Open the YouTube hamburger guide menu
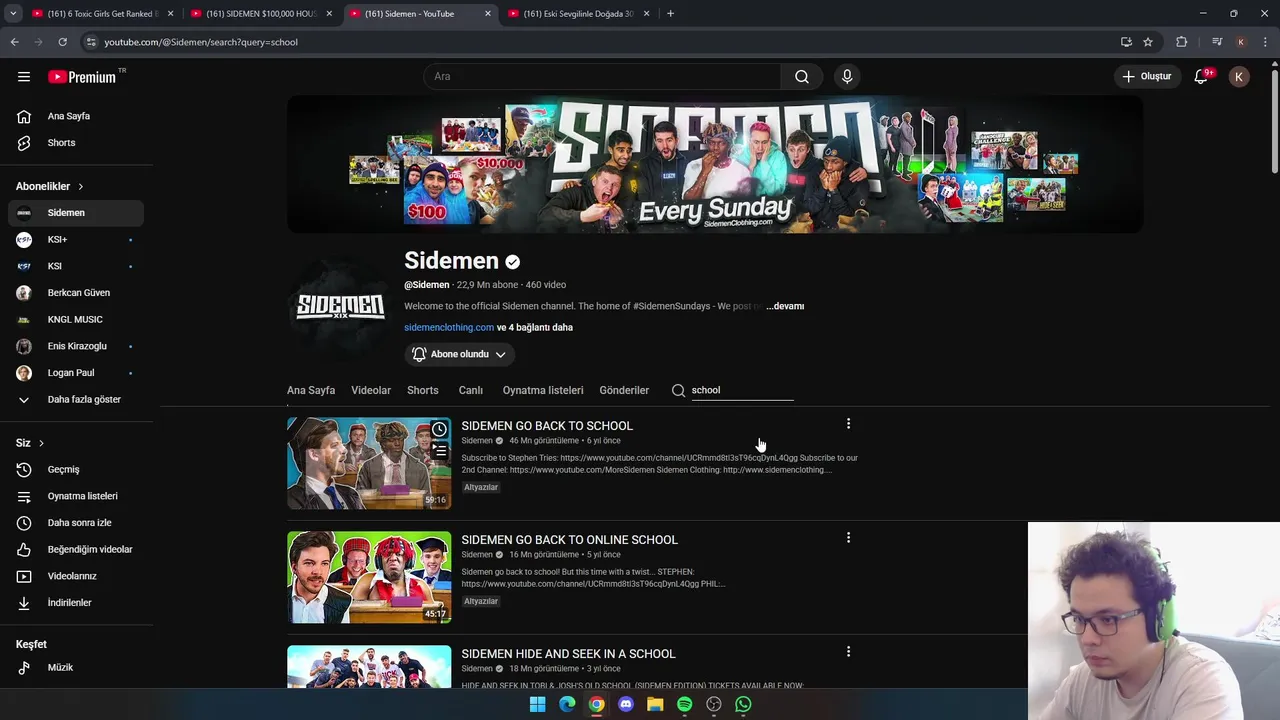Viewport: 1280px width, 720px height. [24, 77]
